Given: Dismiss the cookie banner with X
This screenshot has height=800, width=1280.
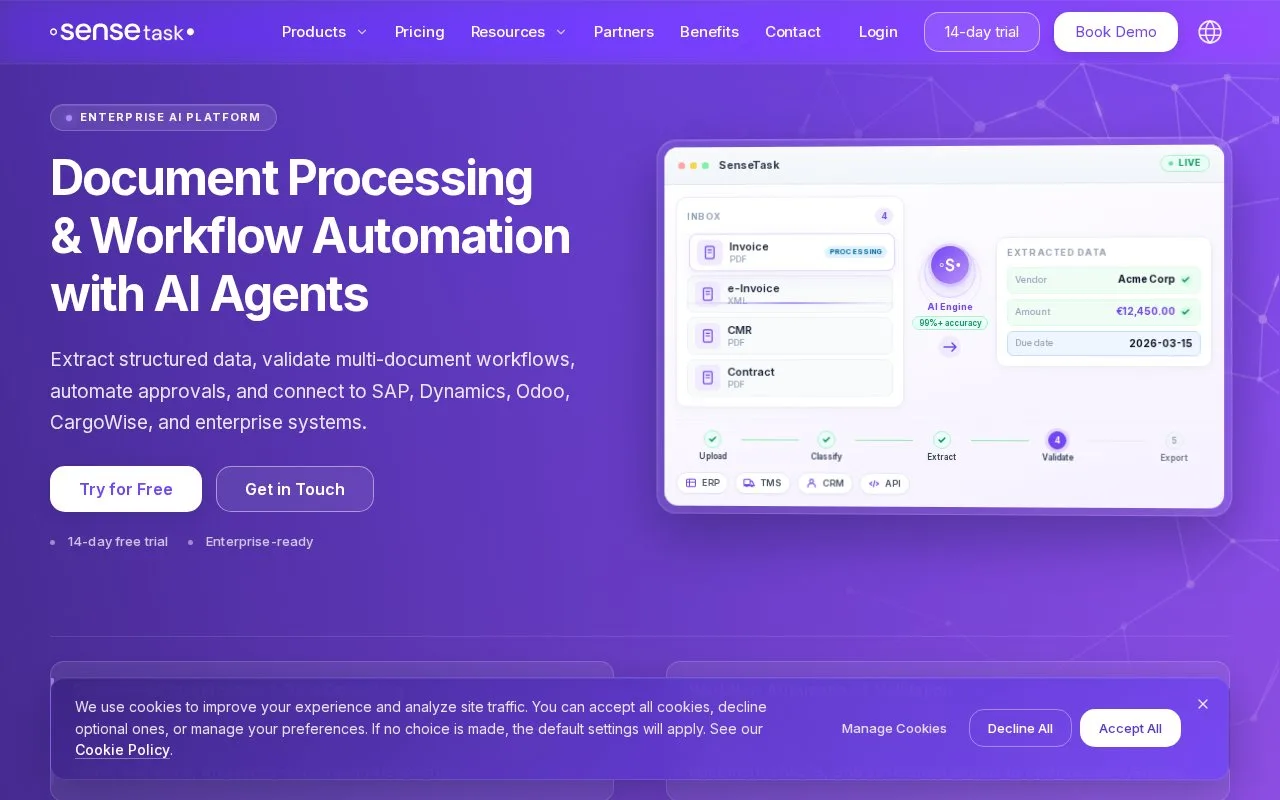Looking at the screenshot, I should (1203, 704).
